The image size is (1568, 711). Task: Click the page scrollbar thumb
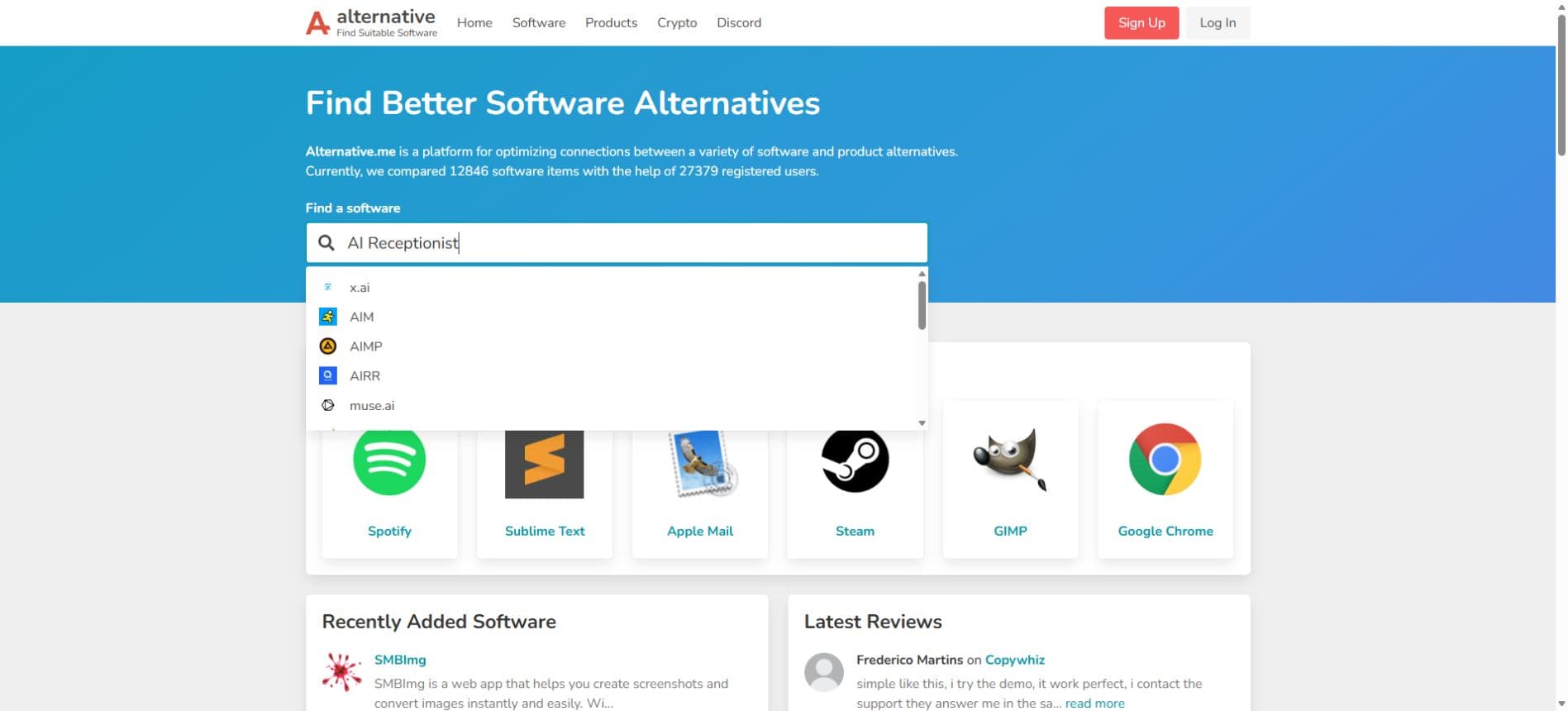point(1561,84)
